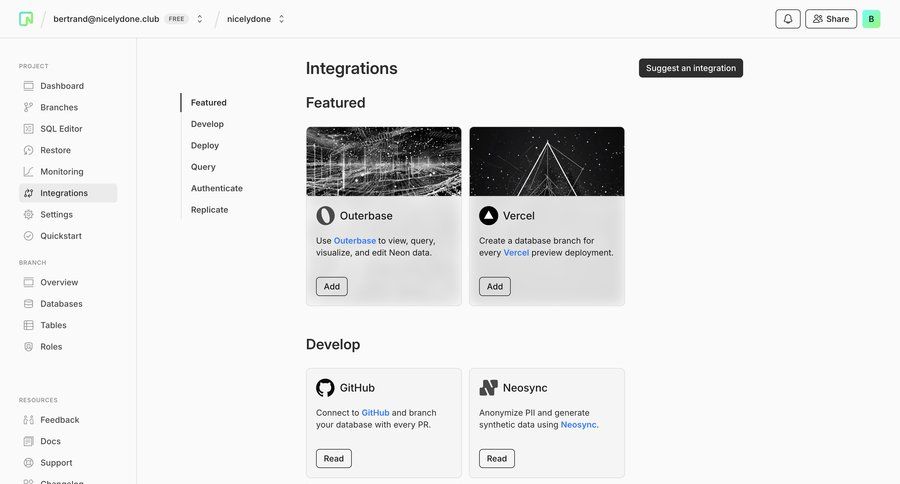
Task: Click the nicelydone project name
Action: pyautogui.click(x=249, y=19)
